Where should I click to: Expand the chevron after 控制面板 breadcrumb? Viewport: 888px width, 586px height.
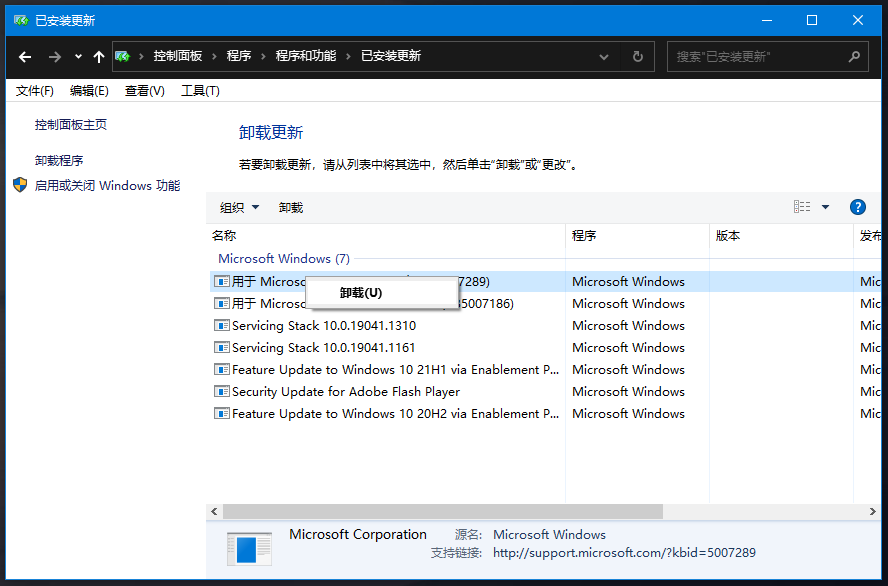click(215, 56)
